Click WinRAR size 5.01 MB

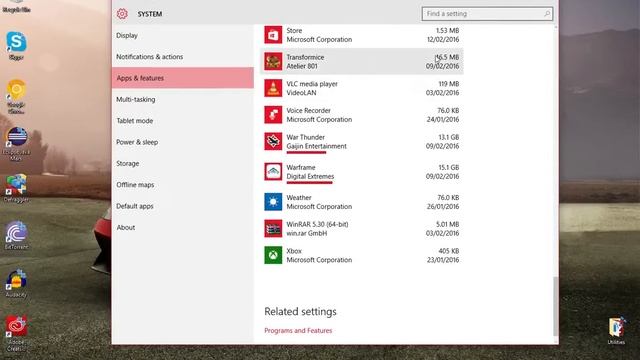point(447,224)
